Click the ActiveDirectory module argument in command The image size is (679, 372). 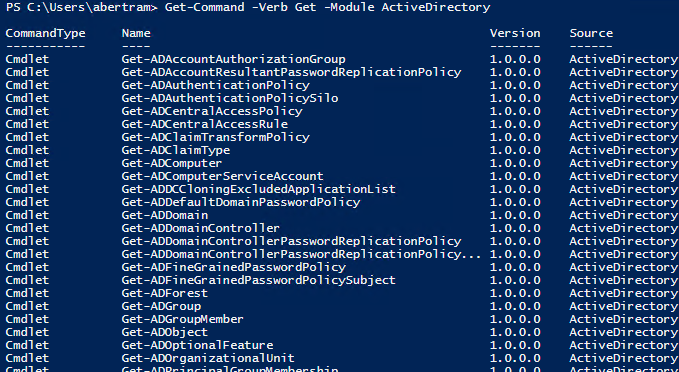(x=436, y=7)
